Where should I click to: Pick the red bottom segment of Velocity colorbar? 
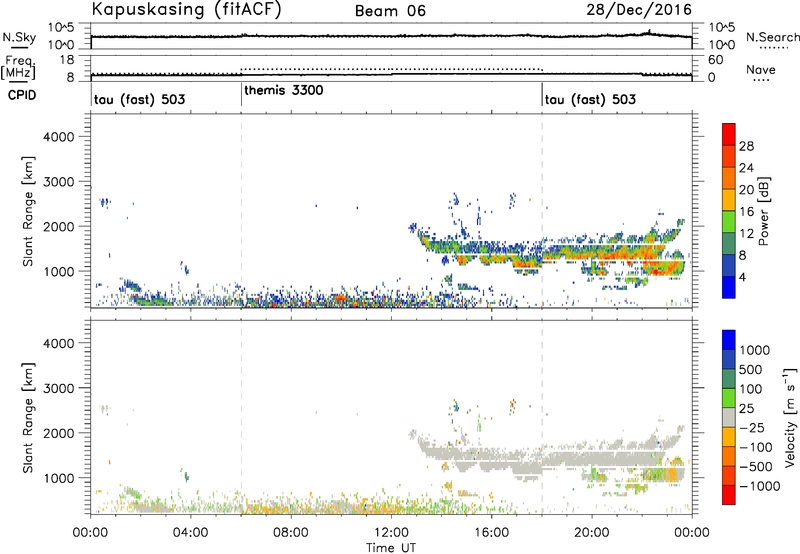729,495
